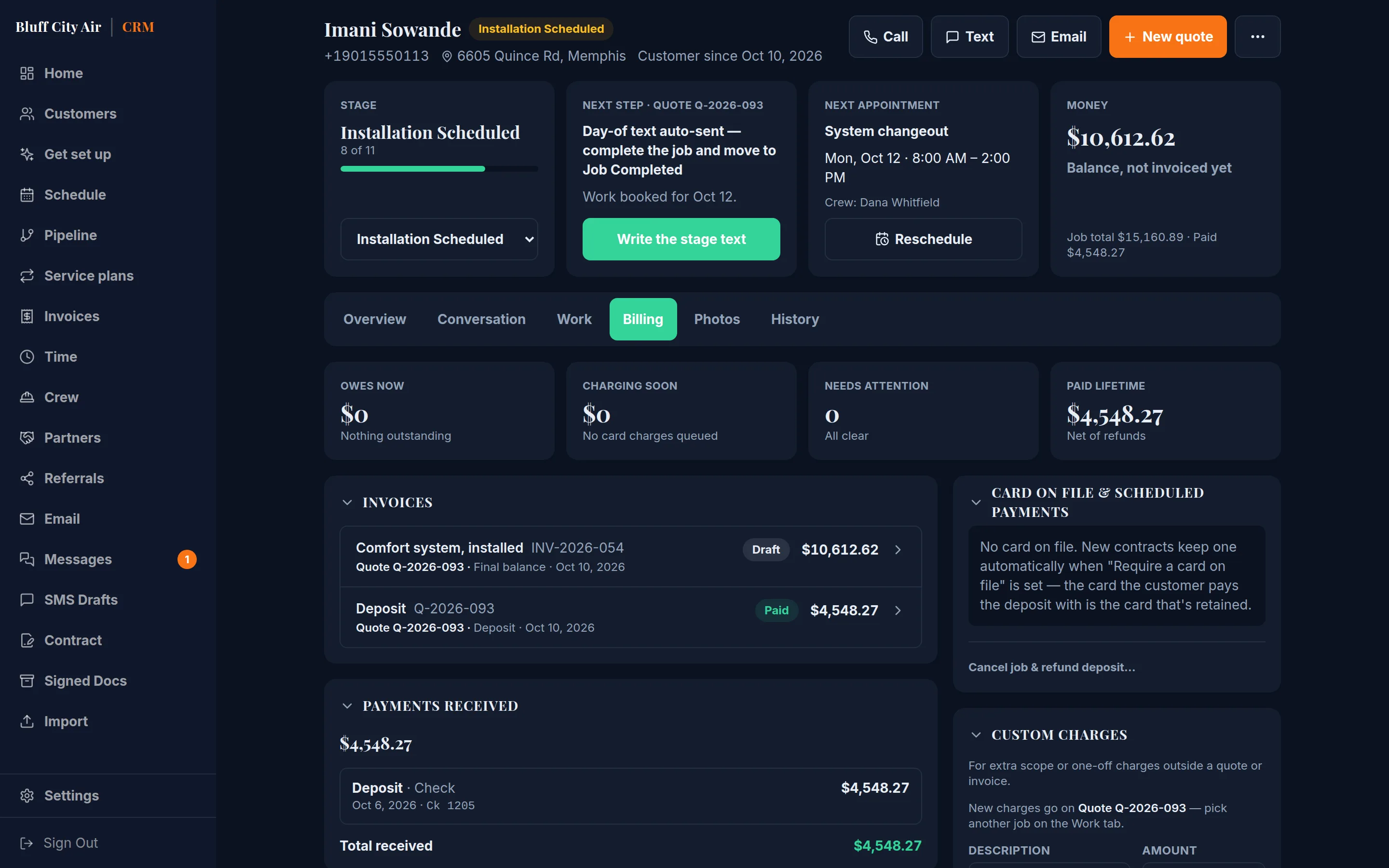1389x868 pixels.
Task: Open the History tab
Action: (x=794, y=319)
